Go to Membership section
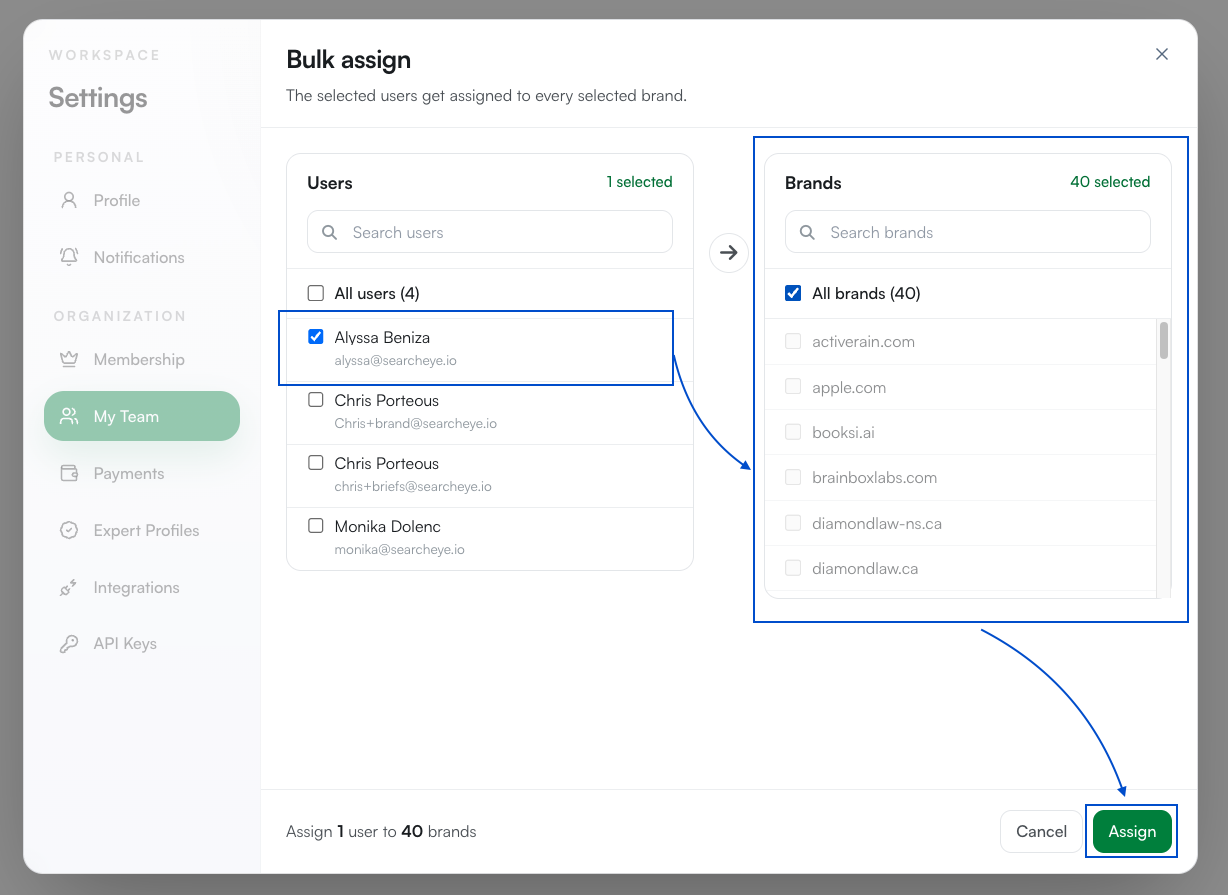 142,359
